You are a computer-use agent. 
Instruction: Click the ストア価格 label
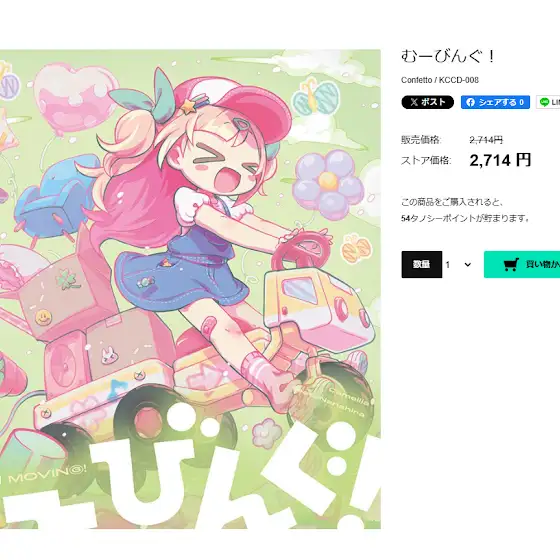click(x=426, y=160)
